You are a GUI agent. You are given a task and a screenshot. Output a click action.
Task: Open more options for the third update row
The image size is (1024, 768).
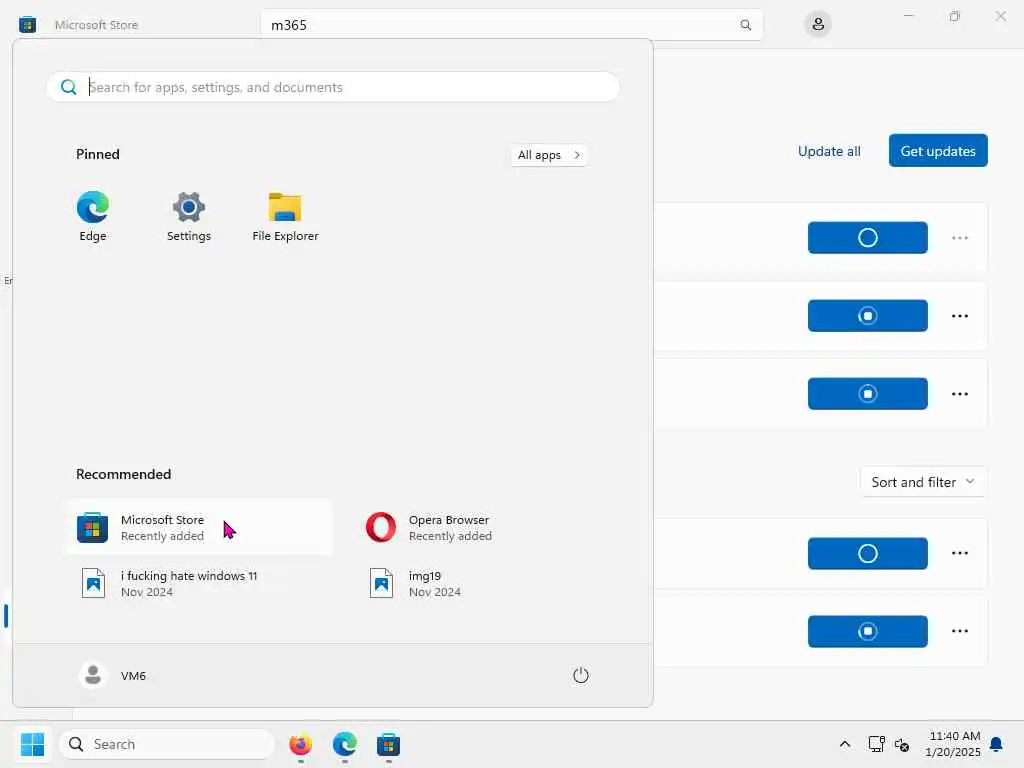point(959,394)
